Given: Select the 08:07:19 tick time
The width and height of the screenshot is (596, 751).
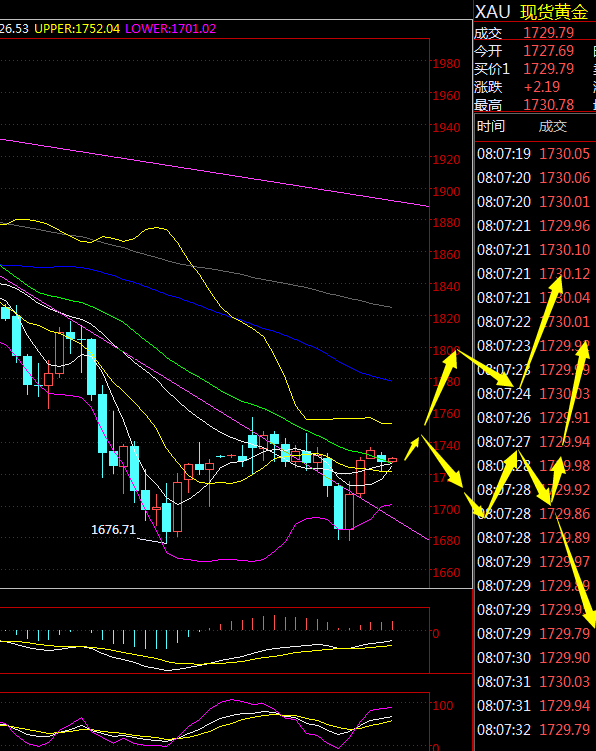Looking at the screenshot, I should tap(504, 154).
